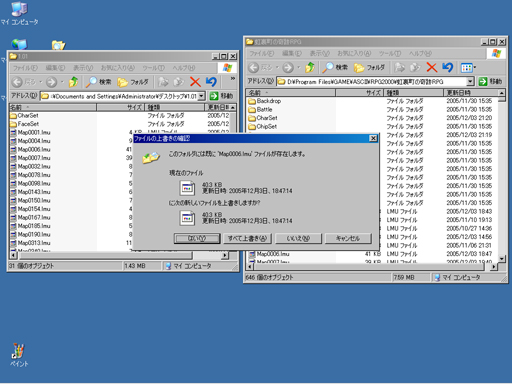Click the left window horizontal scrollbar

click(x=120, y=256)
